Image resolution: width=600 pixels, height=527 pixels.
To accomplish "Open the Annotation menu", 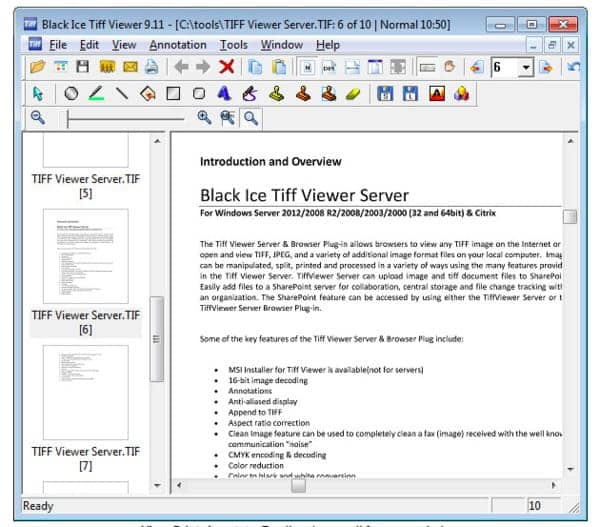I will coord(178,45).
